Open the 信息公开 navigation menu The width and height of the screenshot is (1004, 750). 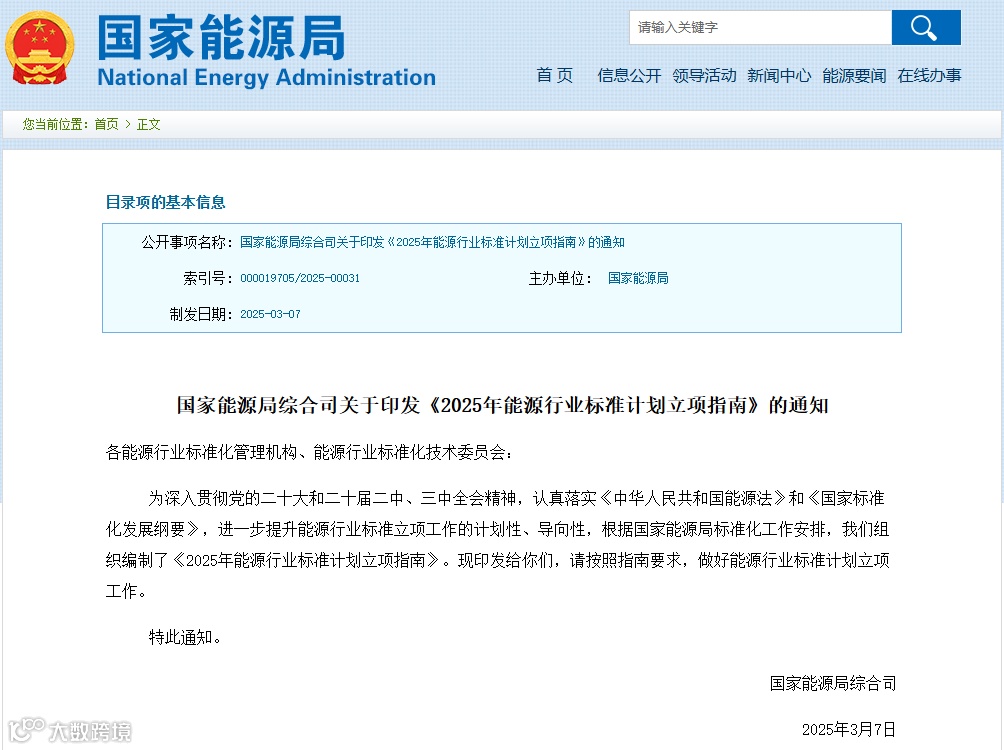(629, 76)
